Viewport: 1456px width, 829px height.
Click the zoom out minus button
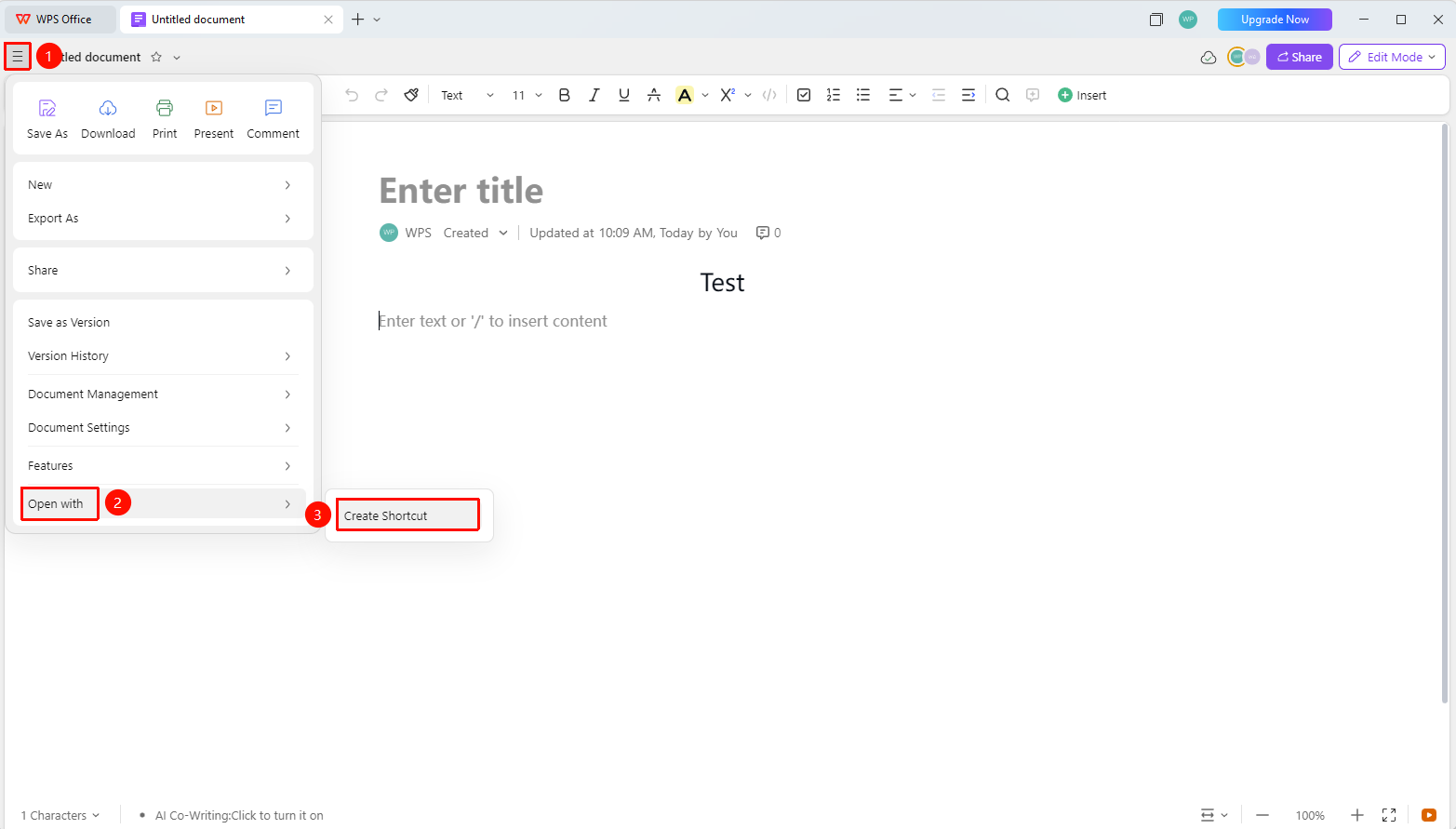click(1262, 815)
